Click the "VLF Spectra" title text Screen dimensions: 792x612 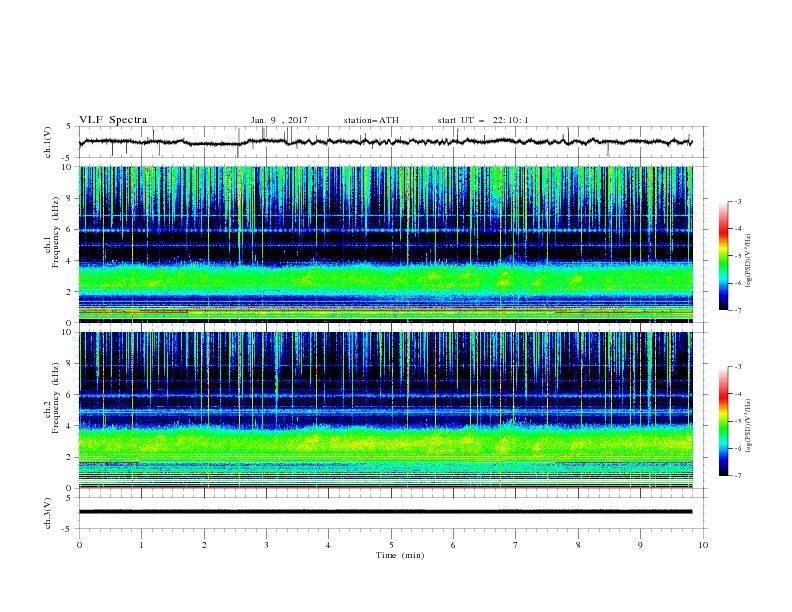(x=113, y=120)
